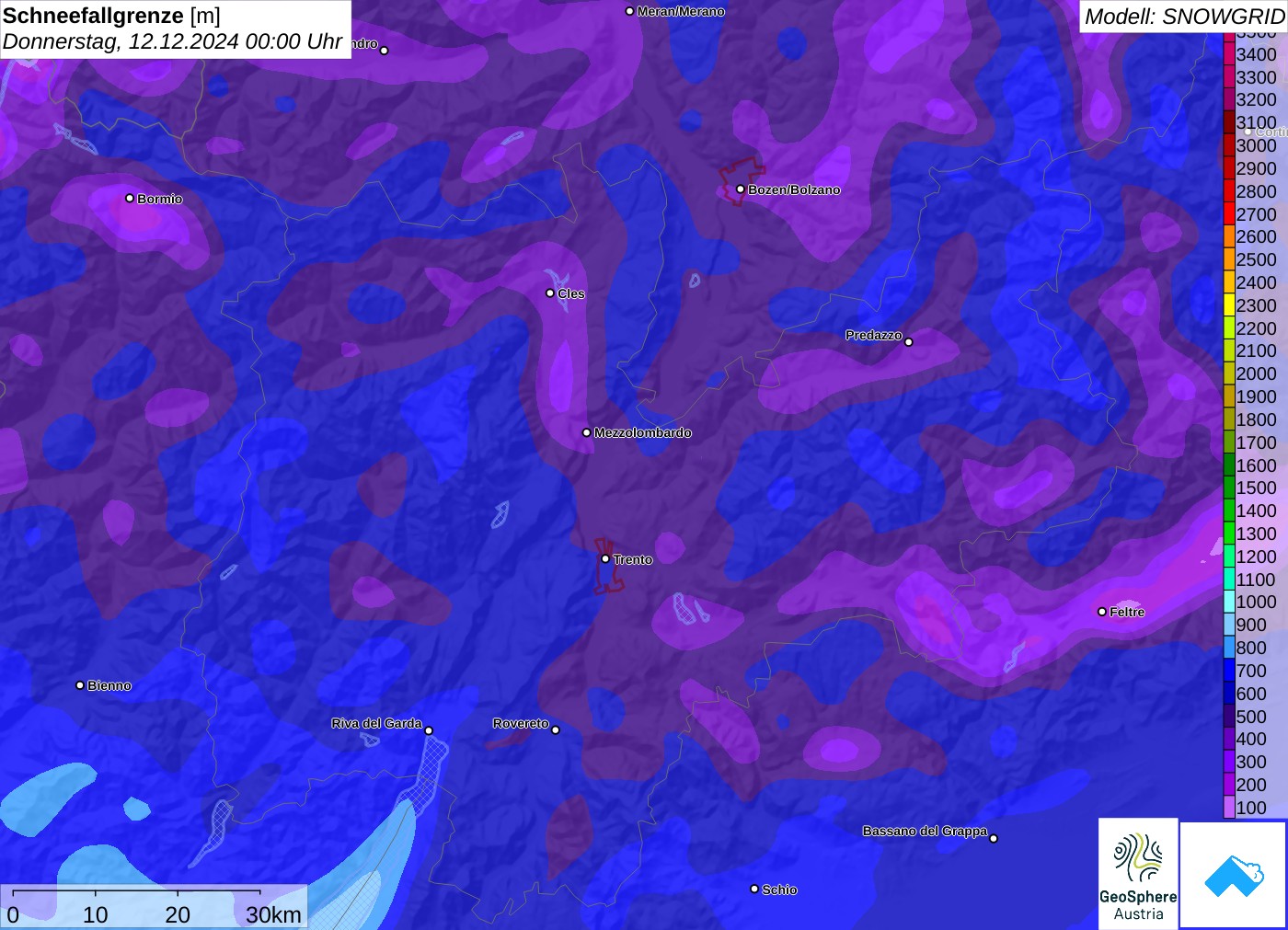Pick the 2900 m legend swatch
The height and width of the screenshot is (930, 1288).
(1228, 168)
